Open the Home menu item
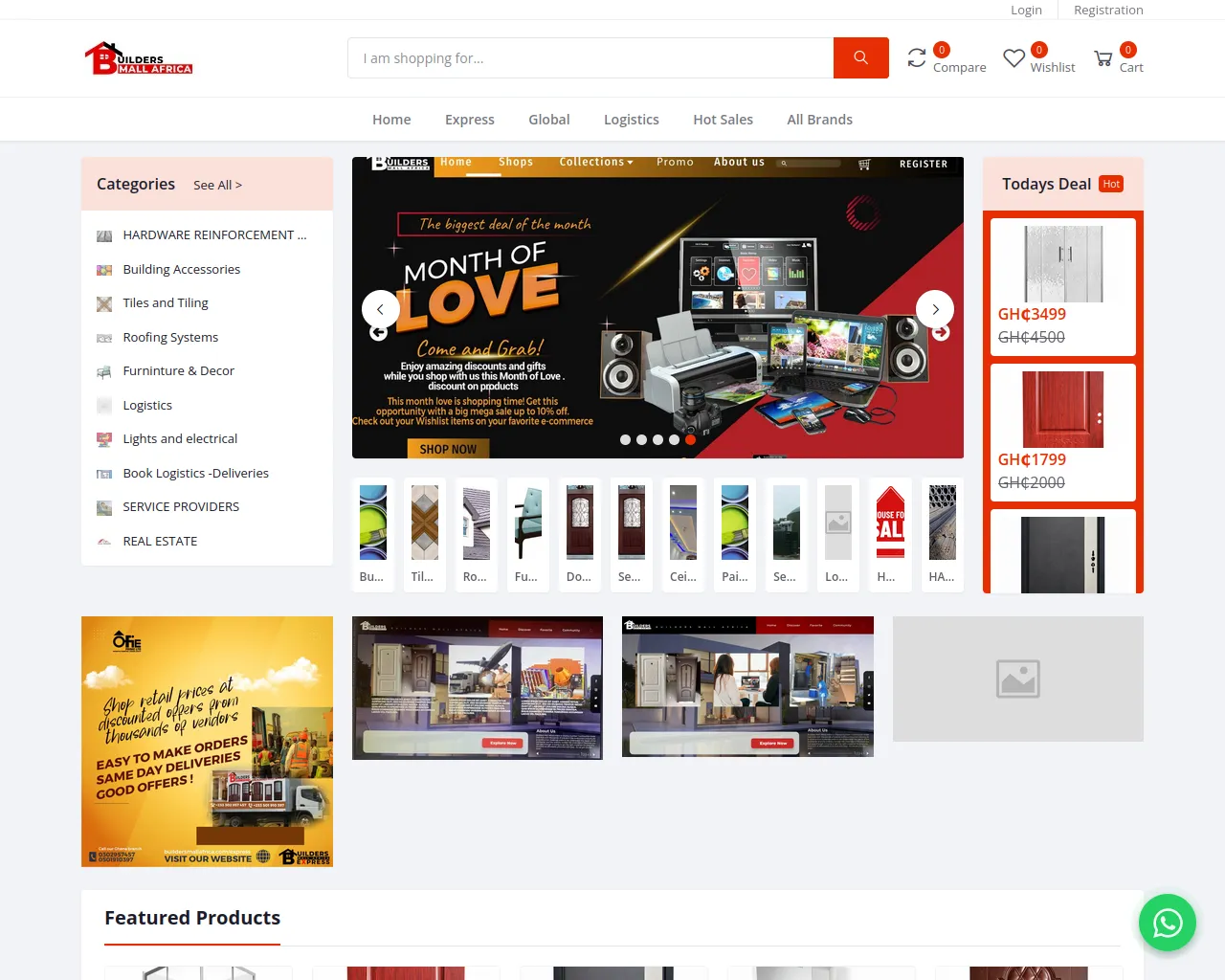 click(391, 120)
